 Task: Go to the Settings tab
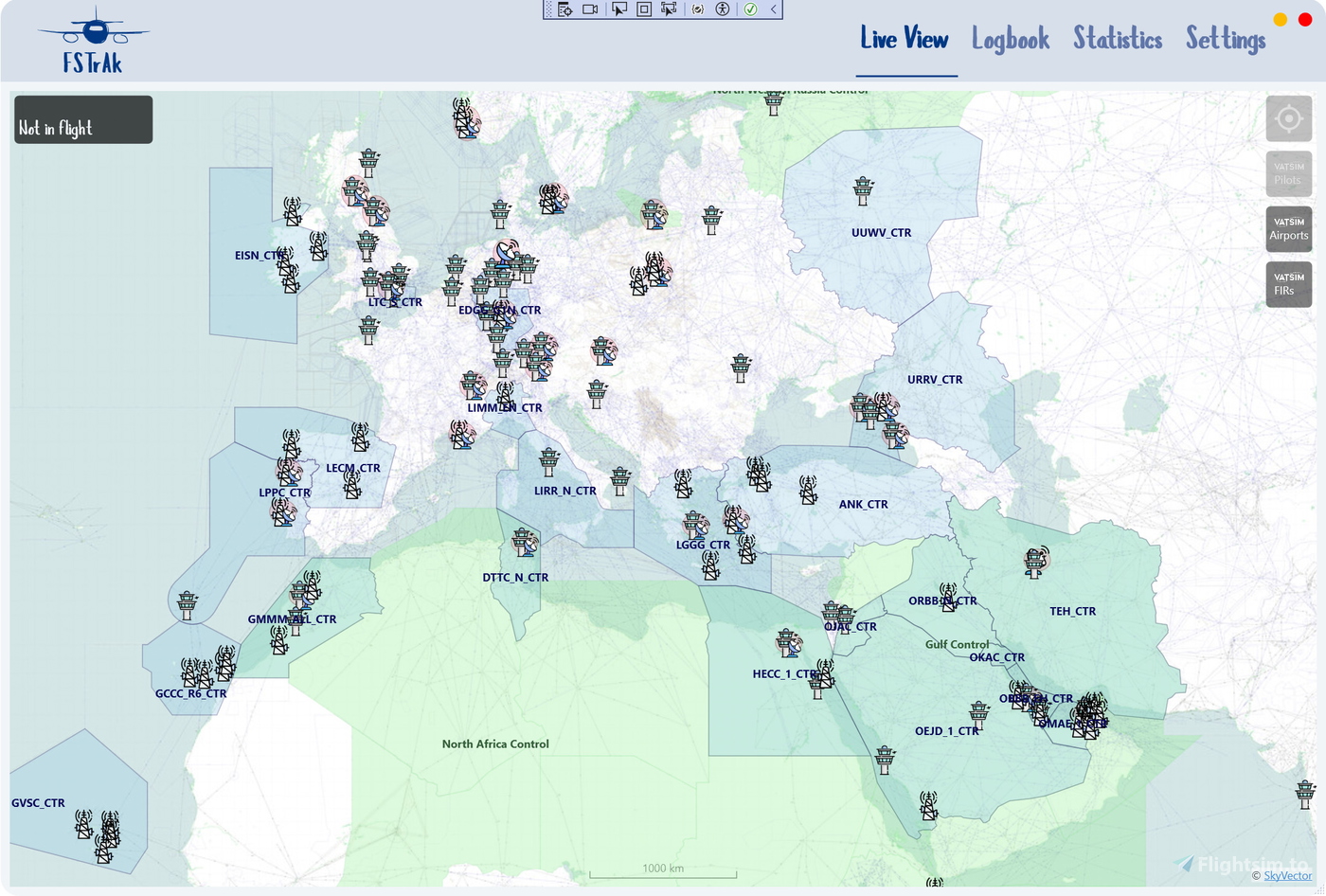coord(1225,40)
